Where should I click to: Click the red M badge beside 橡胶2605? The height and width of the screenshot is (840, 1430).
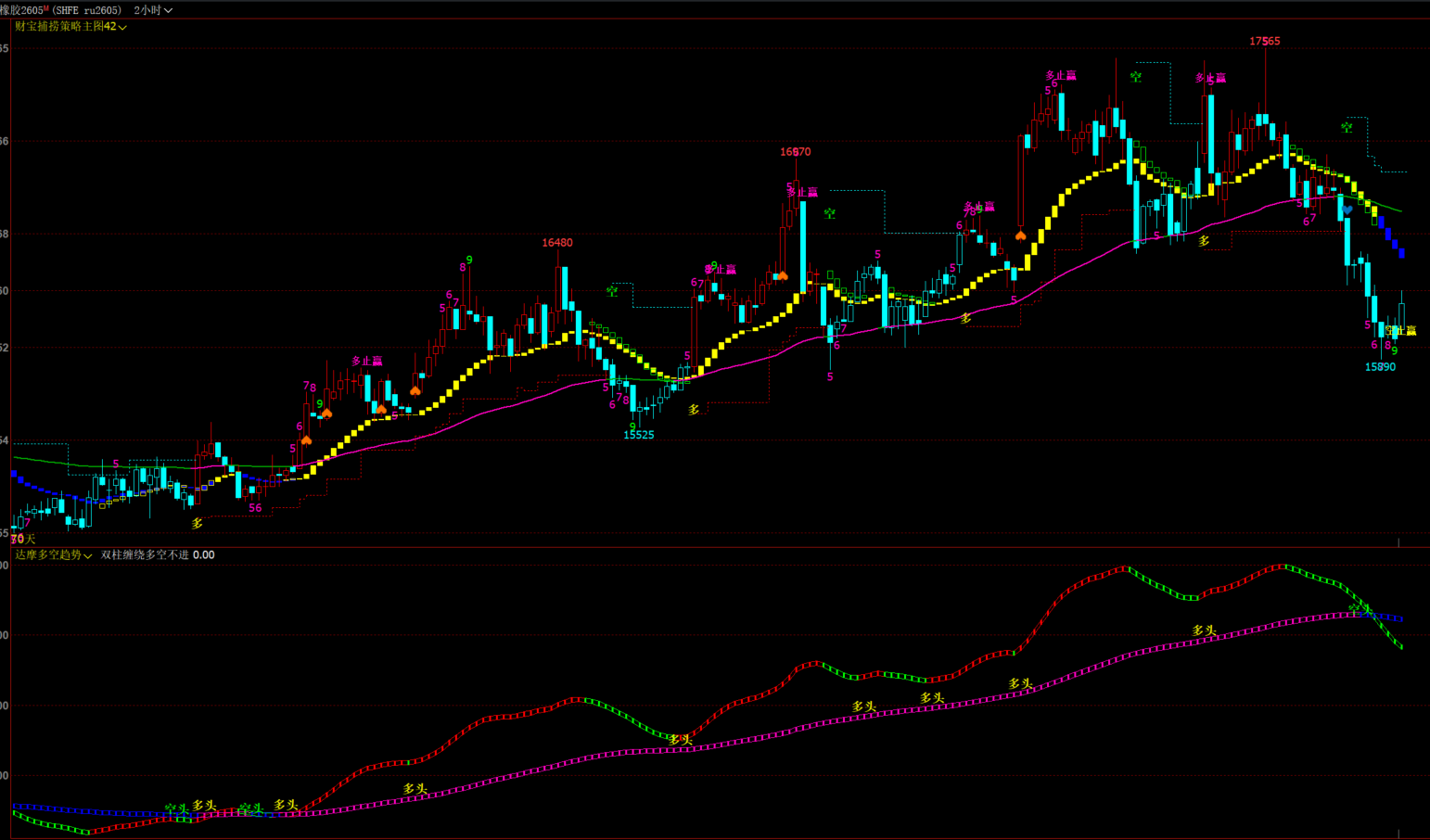46,8
